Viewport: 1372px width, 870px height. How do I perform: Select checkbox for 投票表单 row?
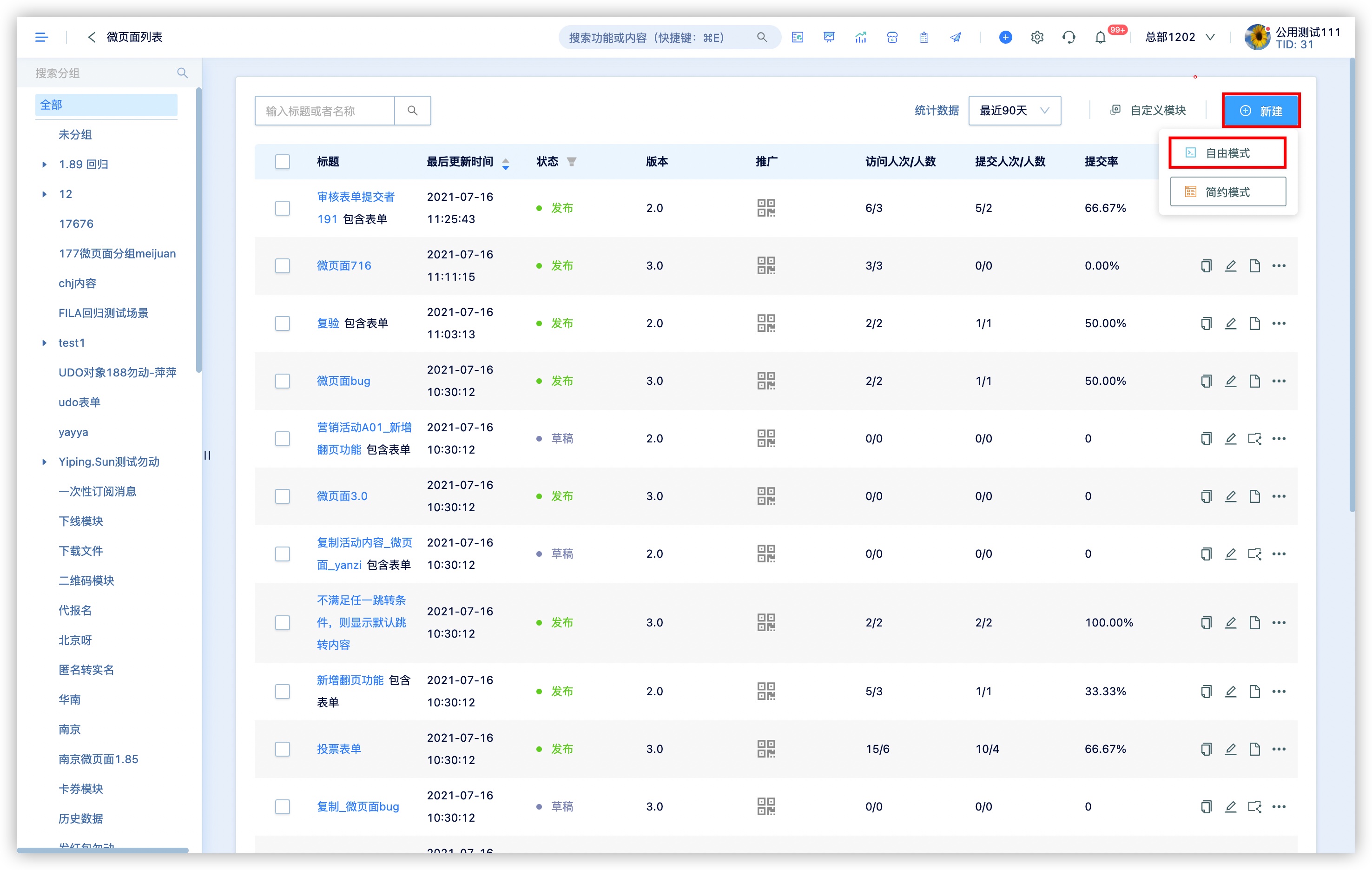[282, 749]
